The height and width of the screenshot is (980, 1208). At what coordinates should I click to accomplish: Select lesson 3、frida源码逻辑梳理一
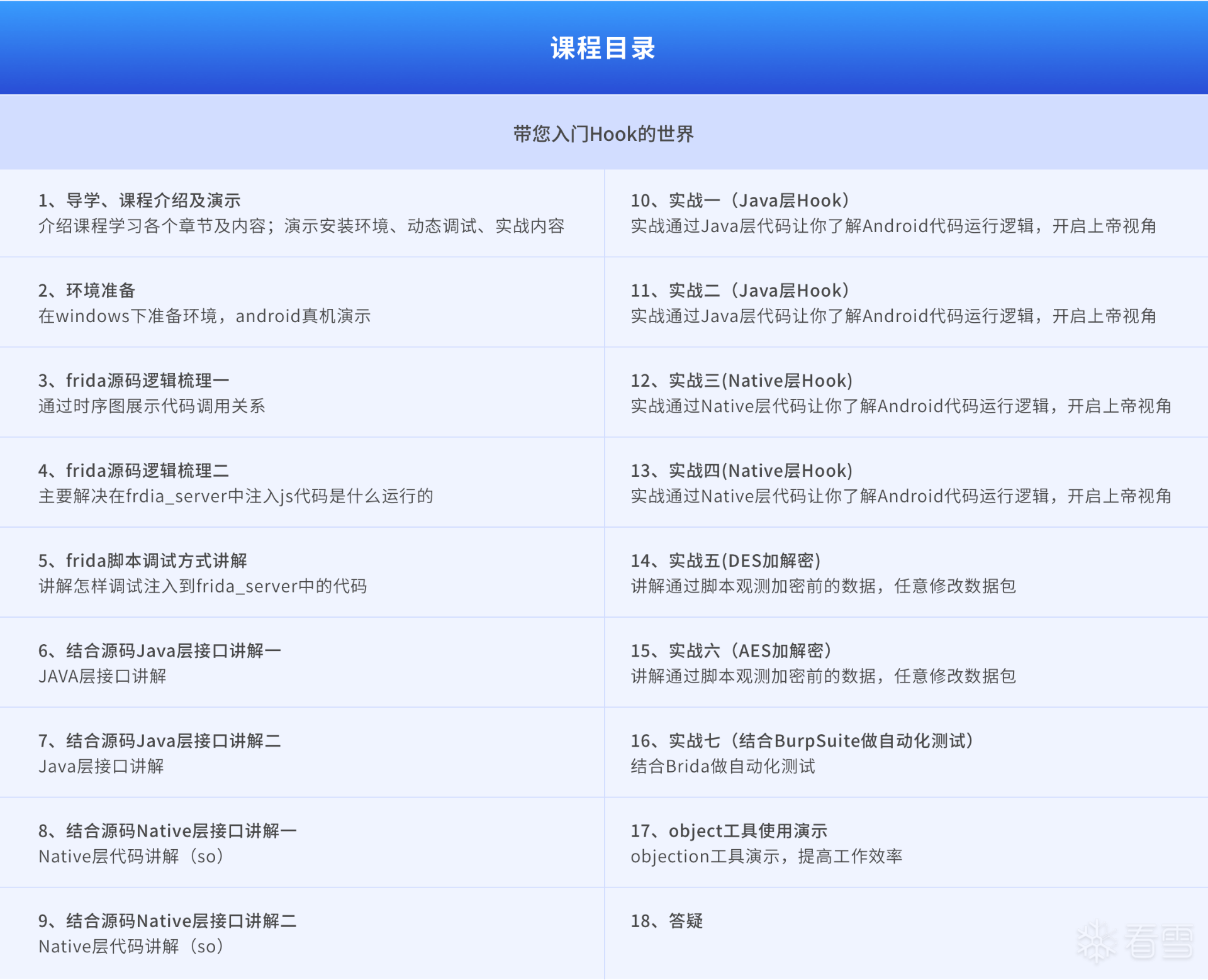133,381
